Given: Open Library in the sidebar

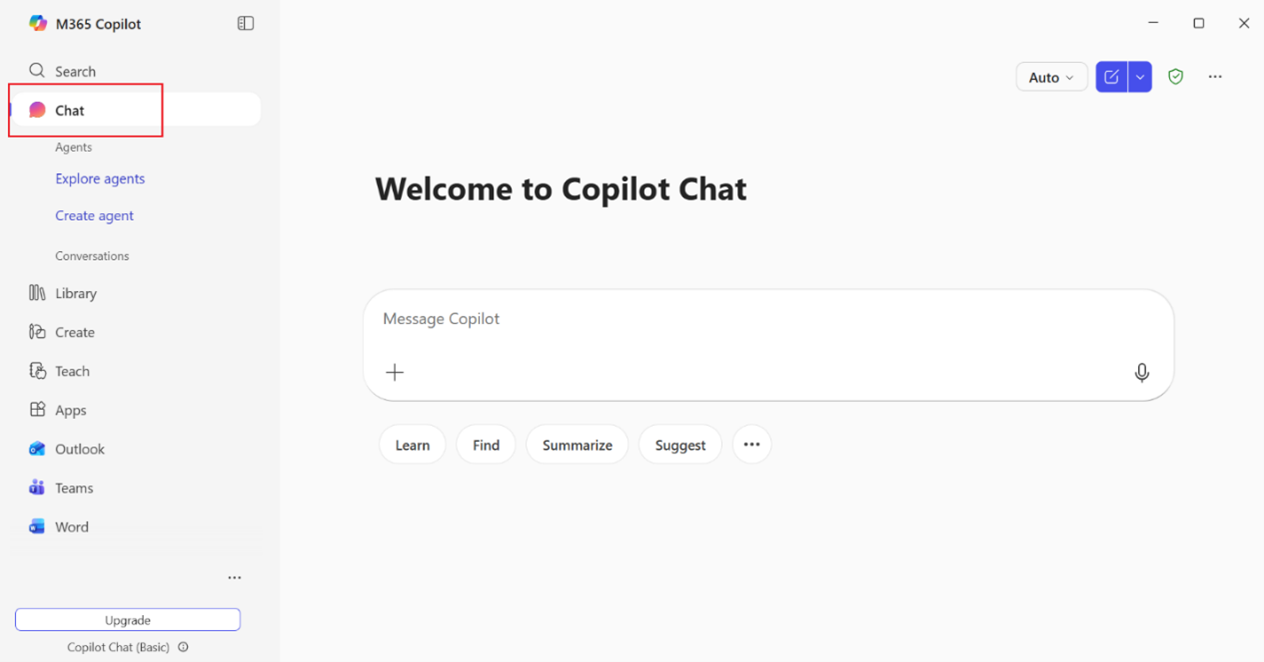Looking at the screenshot, I should click(x=75, y=293).
